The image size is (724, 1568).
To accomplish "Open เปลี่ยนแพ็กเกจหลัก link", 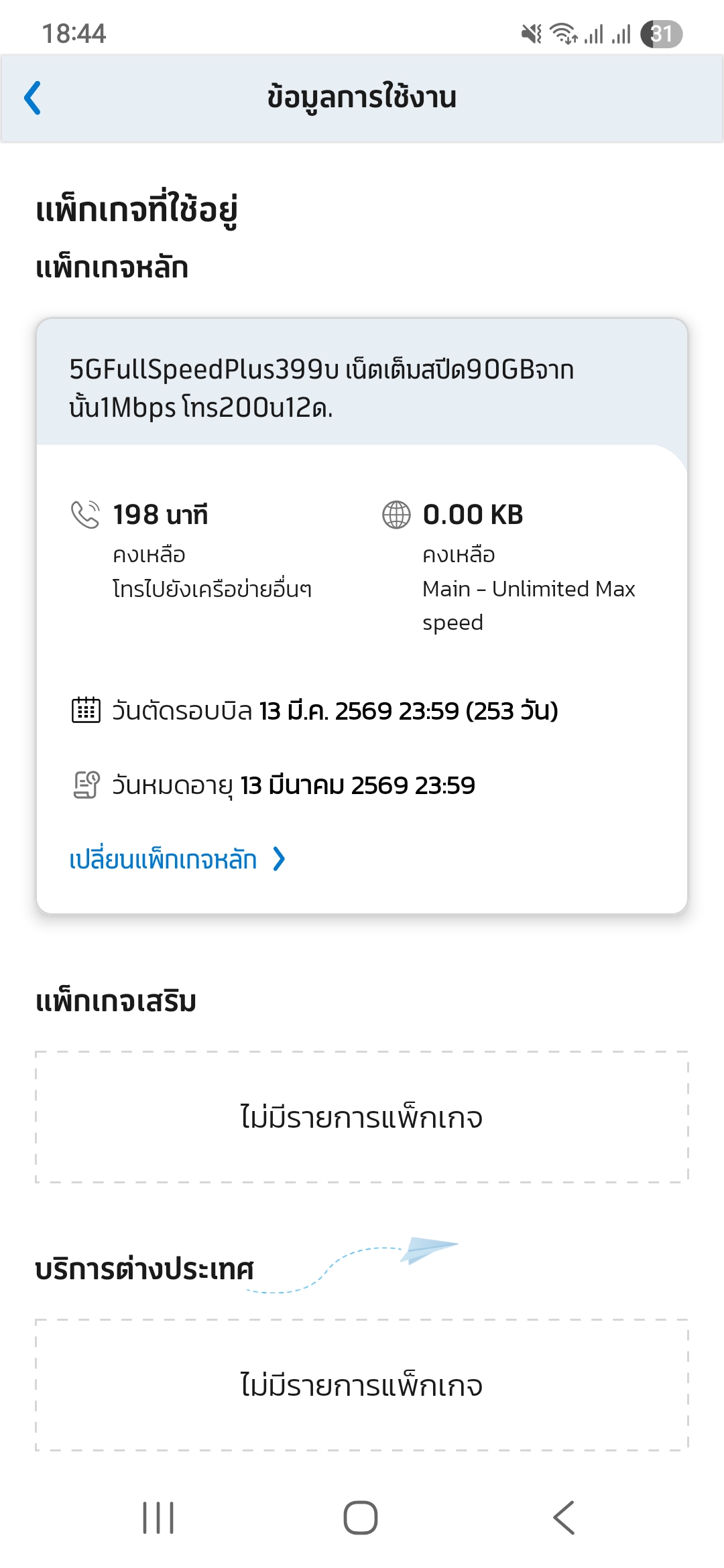I will coord(163,859).
